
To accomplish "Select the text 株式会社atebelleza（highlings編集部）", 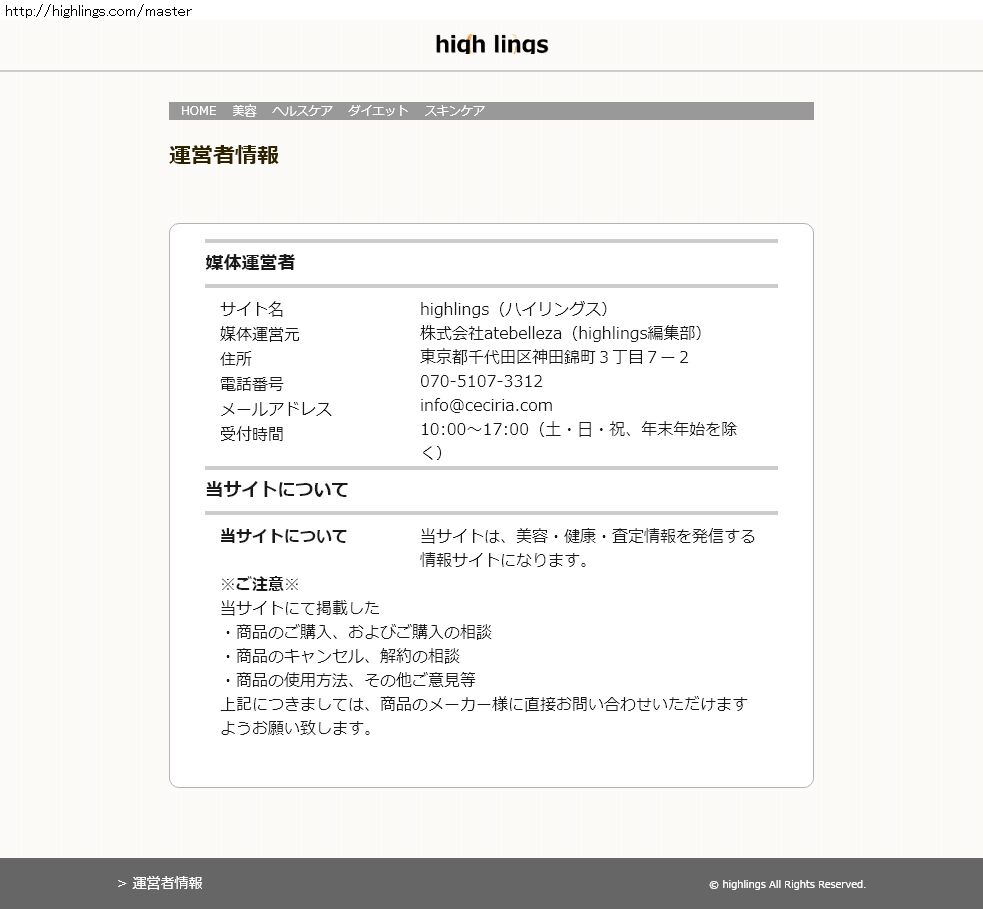I will (562, 333).
